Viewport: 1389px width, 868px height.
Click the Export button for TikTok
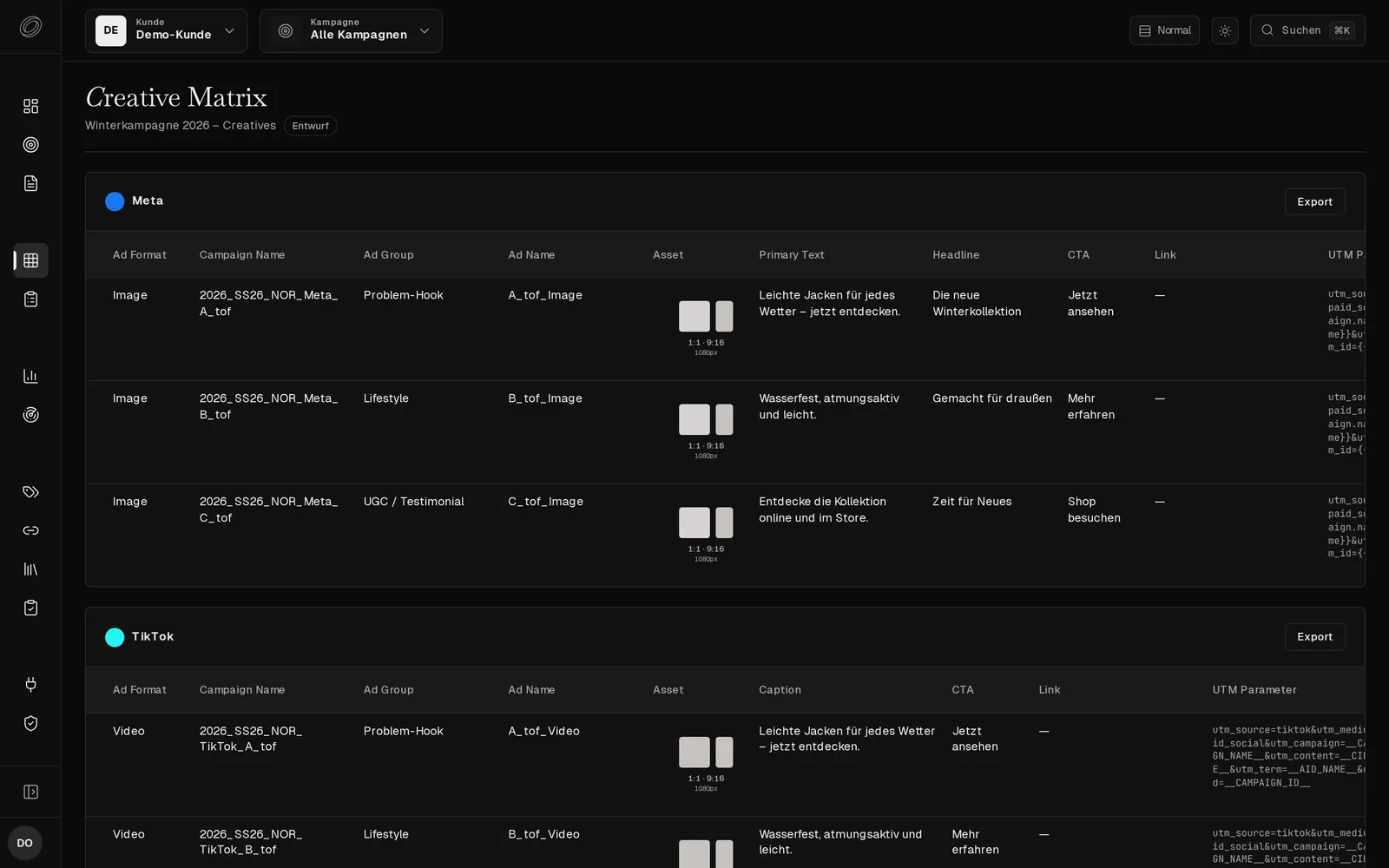1314,636
